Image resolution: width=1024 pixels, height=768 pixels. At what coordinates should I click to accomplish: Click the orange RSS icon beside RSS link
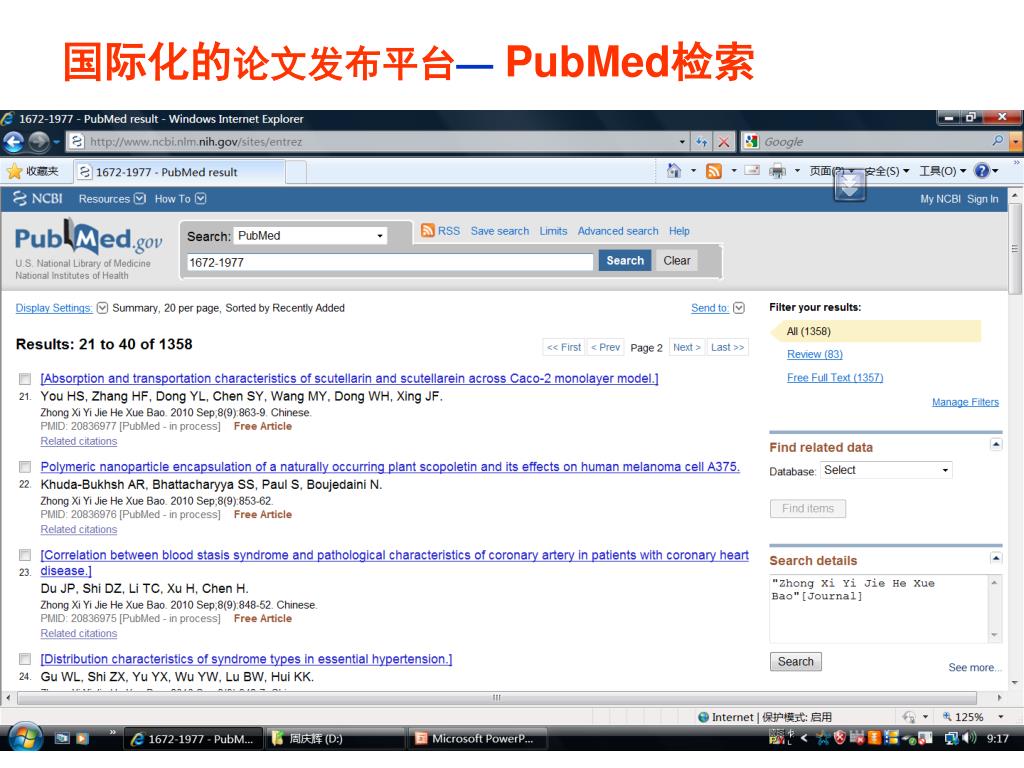(428, 231)
